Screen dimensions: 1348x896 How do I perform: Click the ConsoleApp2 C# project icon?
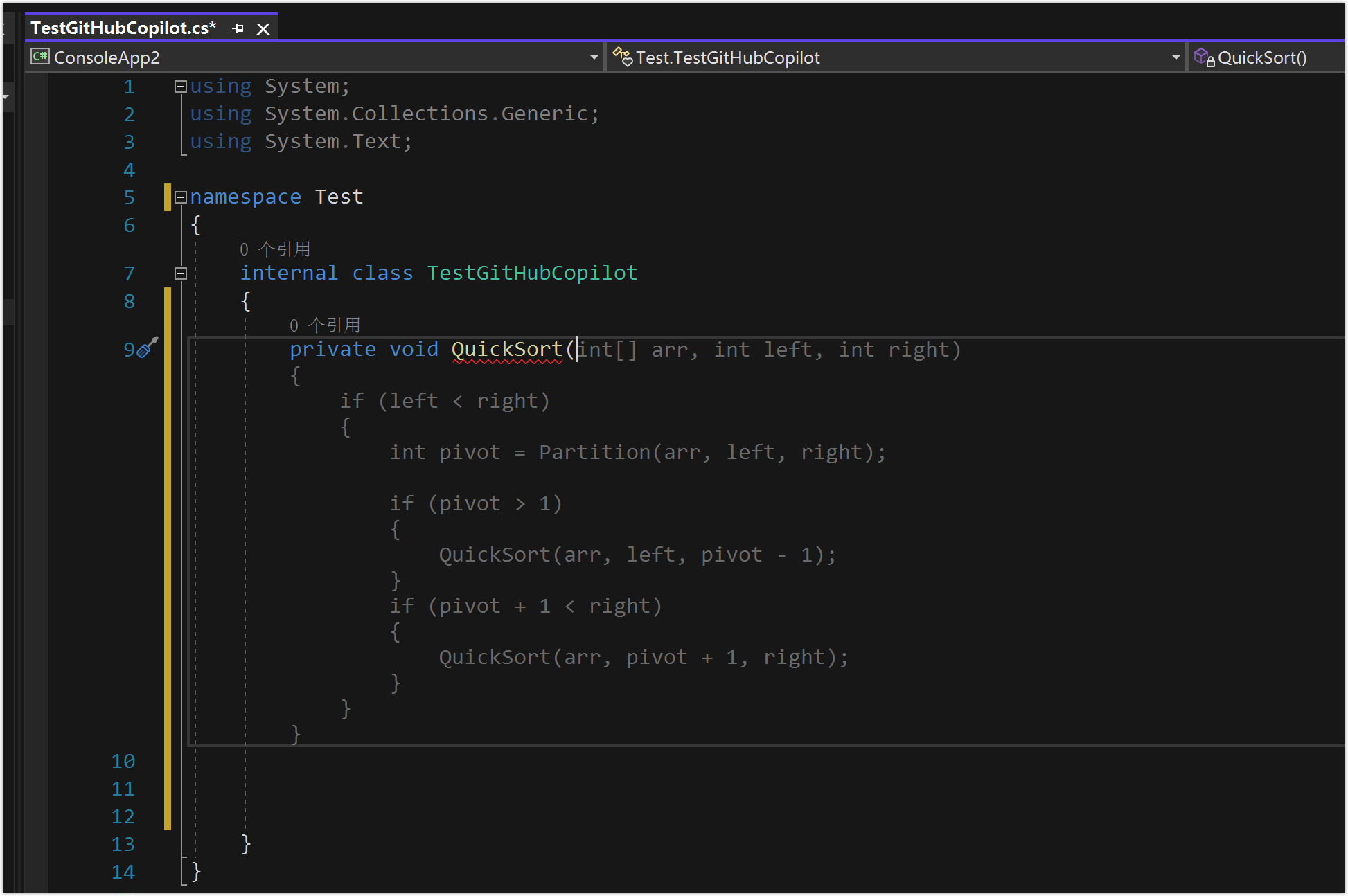pos(40,57)
